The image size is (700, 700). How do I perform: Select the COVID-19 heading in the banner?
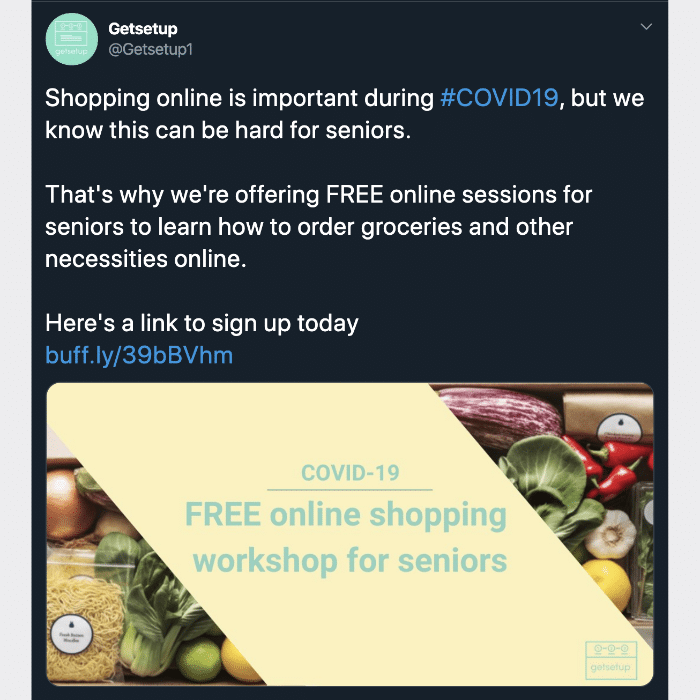350,473
